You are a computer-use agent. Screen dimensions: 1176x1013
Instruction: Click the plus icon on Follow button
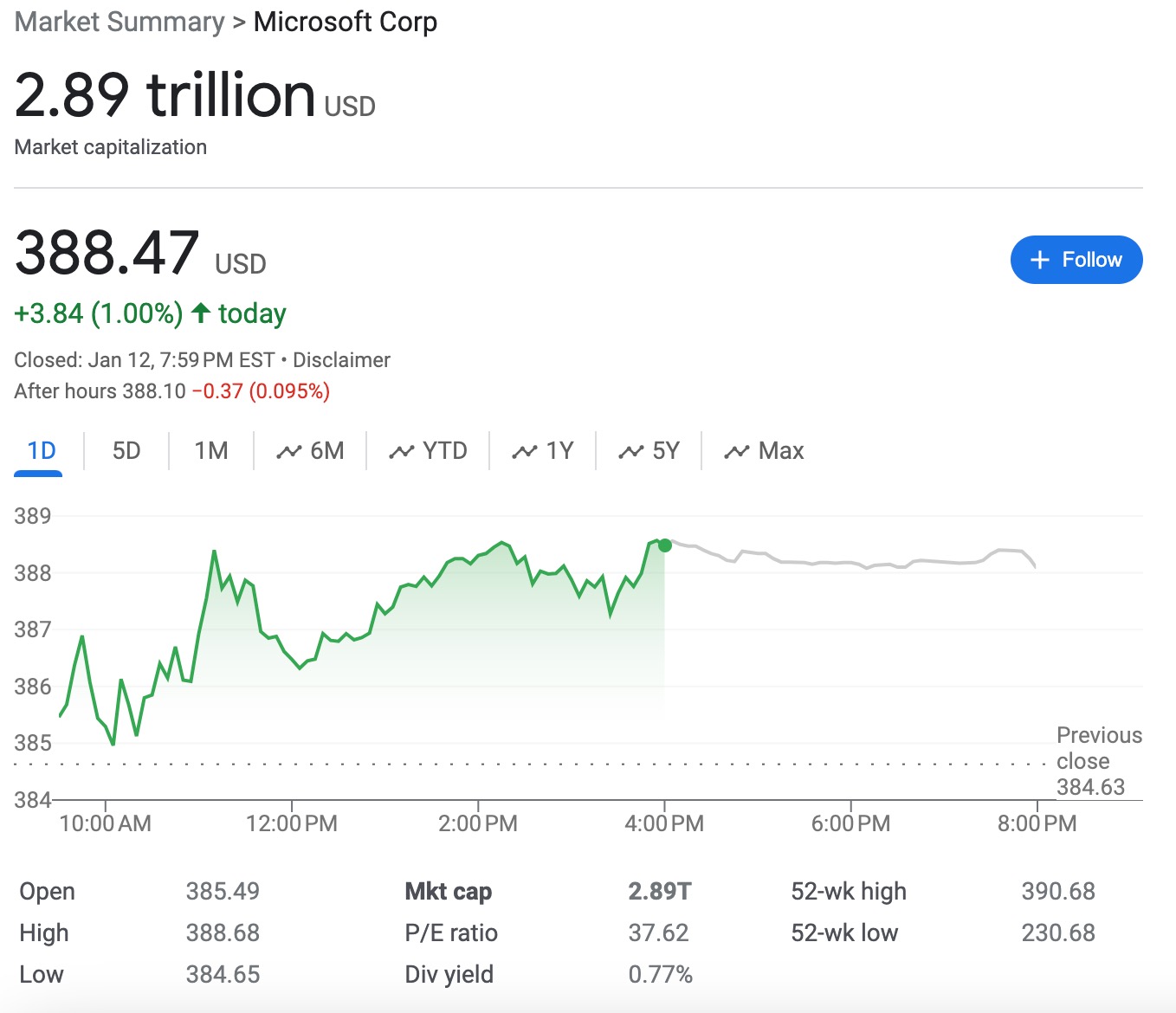tap(1039, 260)
